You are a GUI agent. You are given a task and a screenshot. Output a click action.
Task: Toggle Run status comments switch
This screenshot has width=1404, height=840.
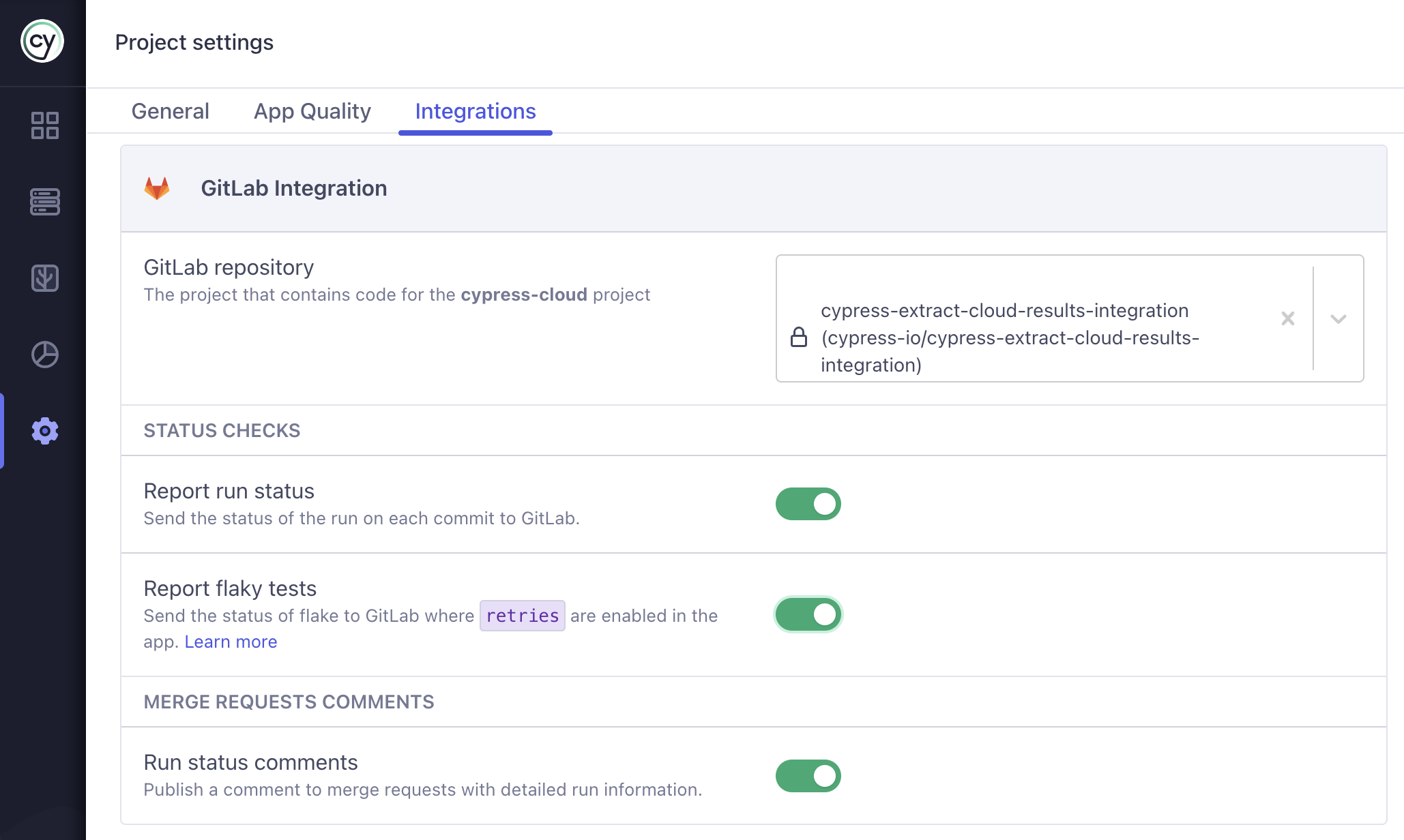tap(808, 776)
